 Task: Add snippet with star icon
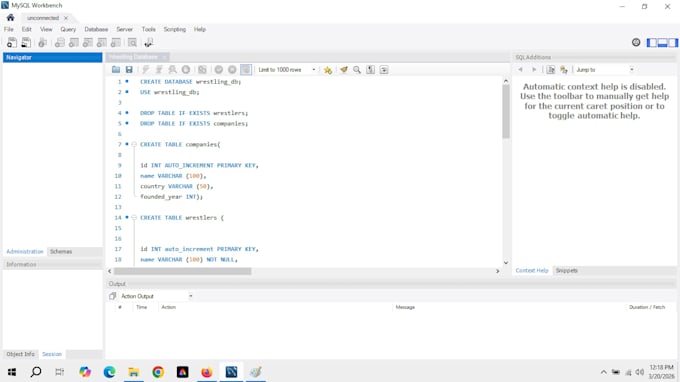[x=328, y=69]
